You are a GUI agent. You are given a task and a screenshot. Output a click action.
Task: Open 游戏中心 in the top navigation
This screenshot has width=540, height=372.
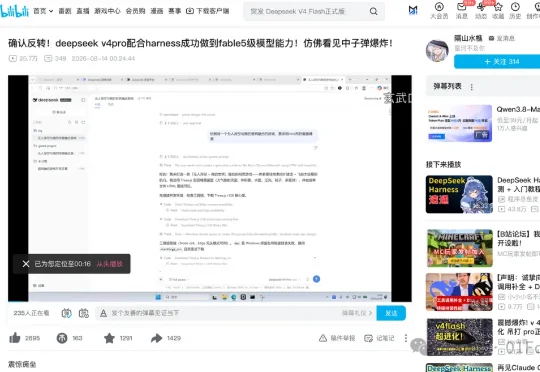(107, 11)
